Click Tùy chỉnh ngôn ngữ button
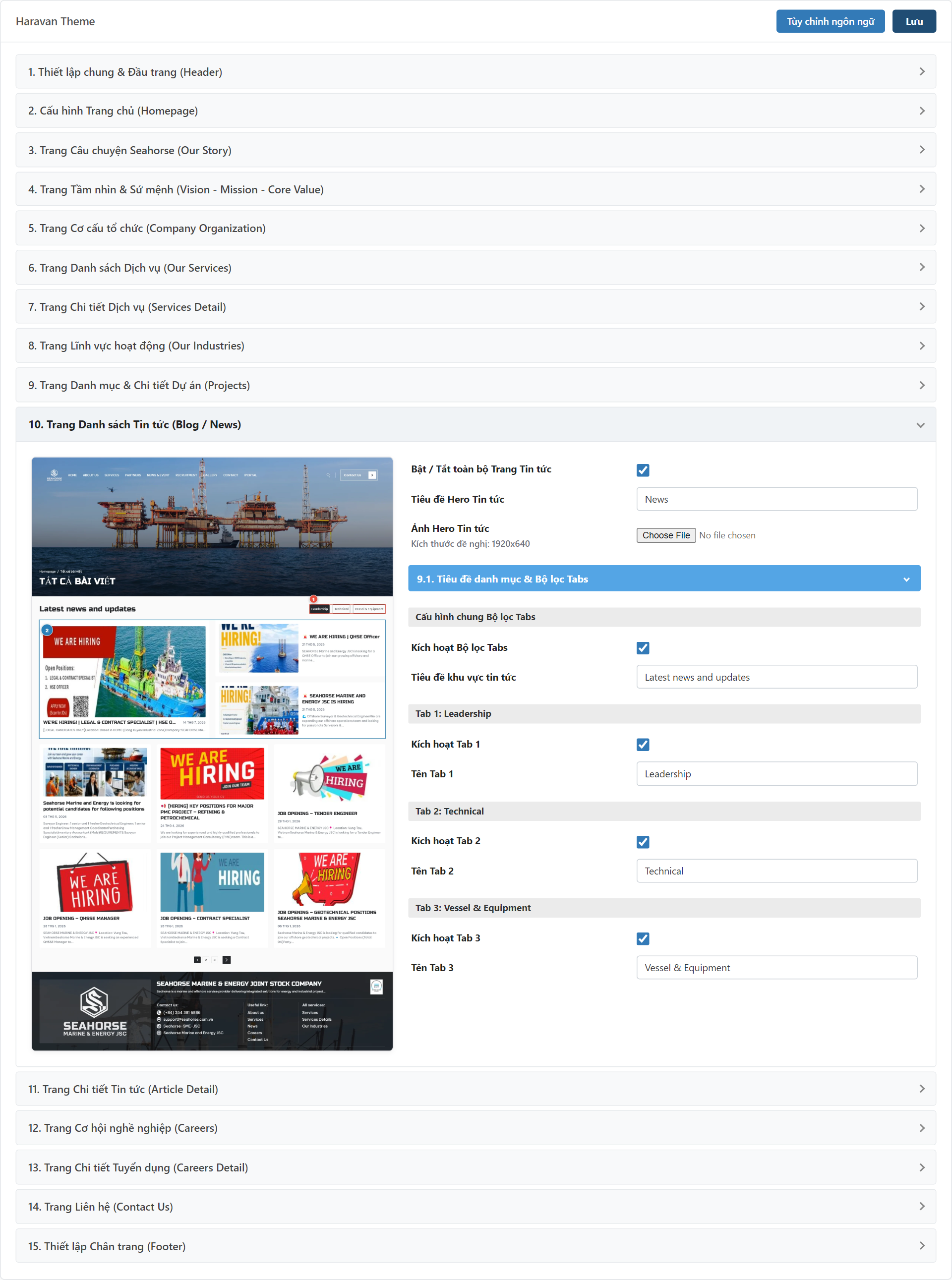This screenshot has width=952, height=1280. point(830,21)
